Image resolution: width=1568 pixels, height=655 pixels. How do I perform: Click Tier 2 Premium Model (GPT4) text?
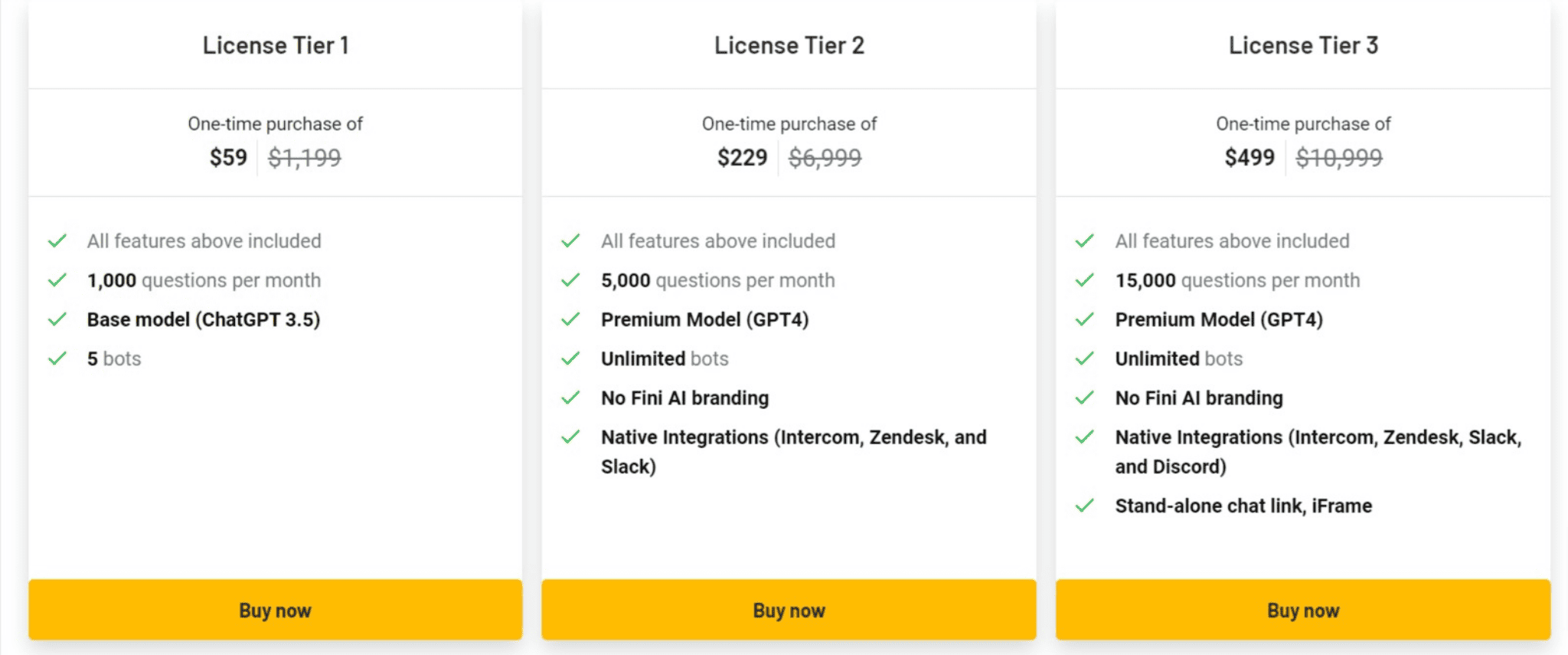coord(704,319)
